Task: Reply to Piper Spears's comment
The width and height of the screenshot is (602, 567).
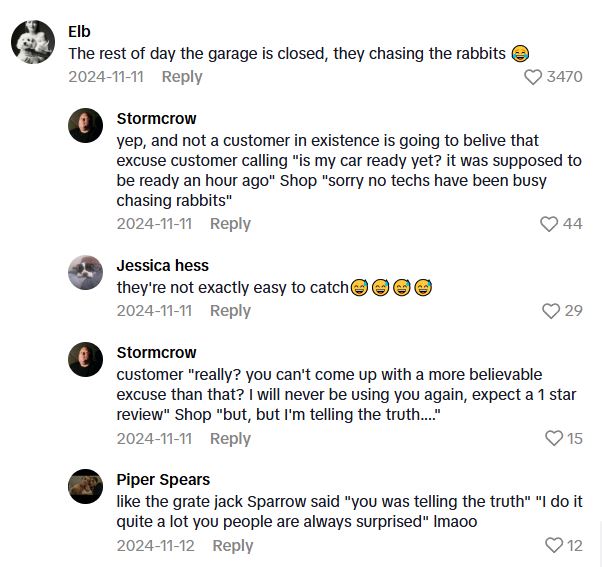Action: [233, 545]
